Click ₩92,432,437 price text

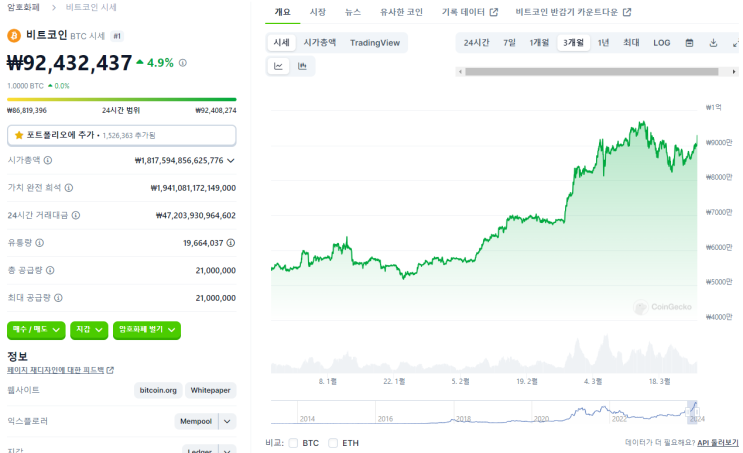pos(69,63)
